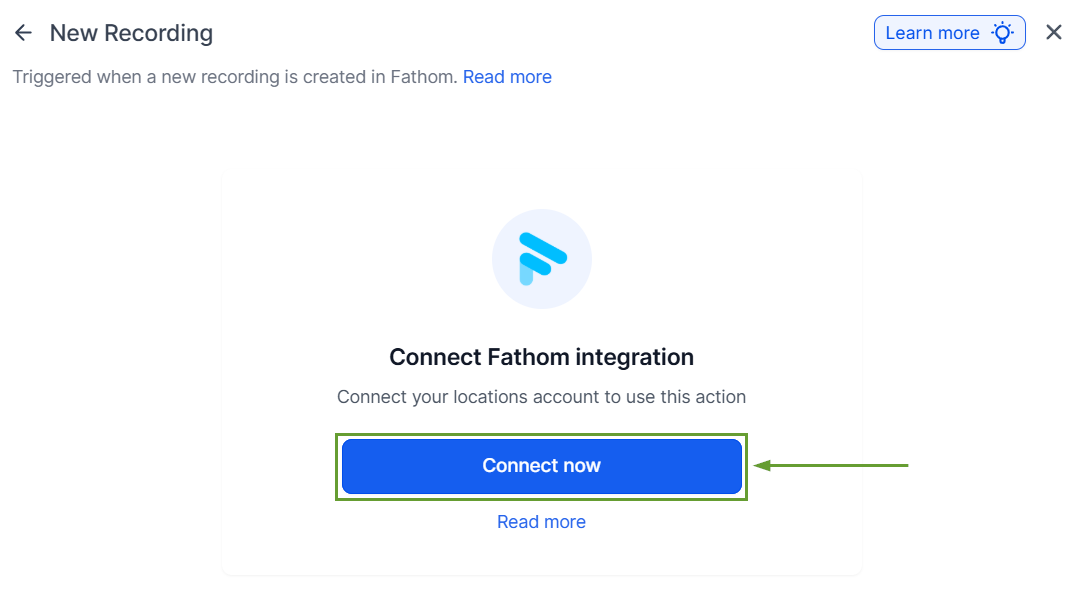Click the green arrow pointing at Connect now
The height and width of the screenshot is (589, 1085).
(x=840, y=465)
